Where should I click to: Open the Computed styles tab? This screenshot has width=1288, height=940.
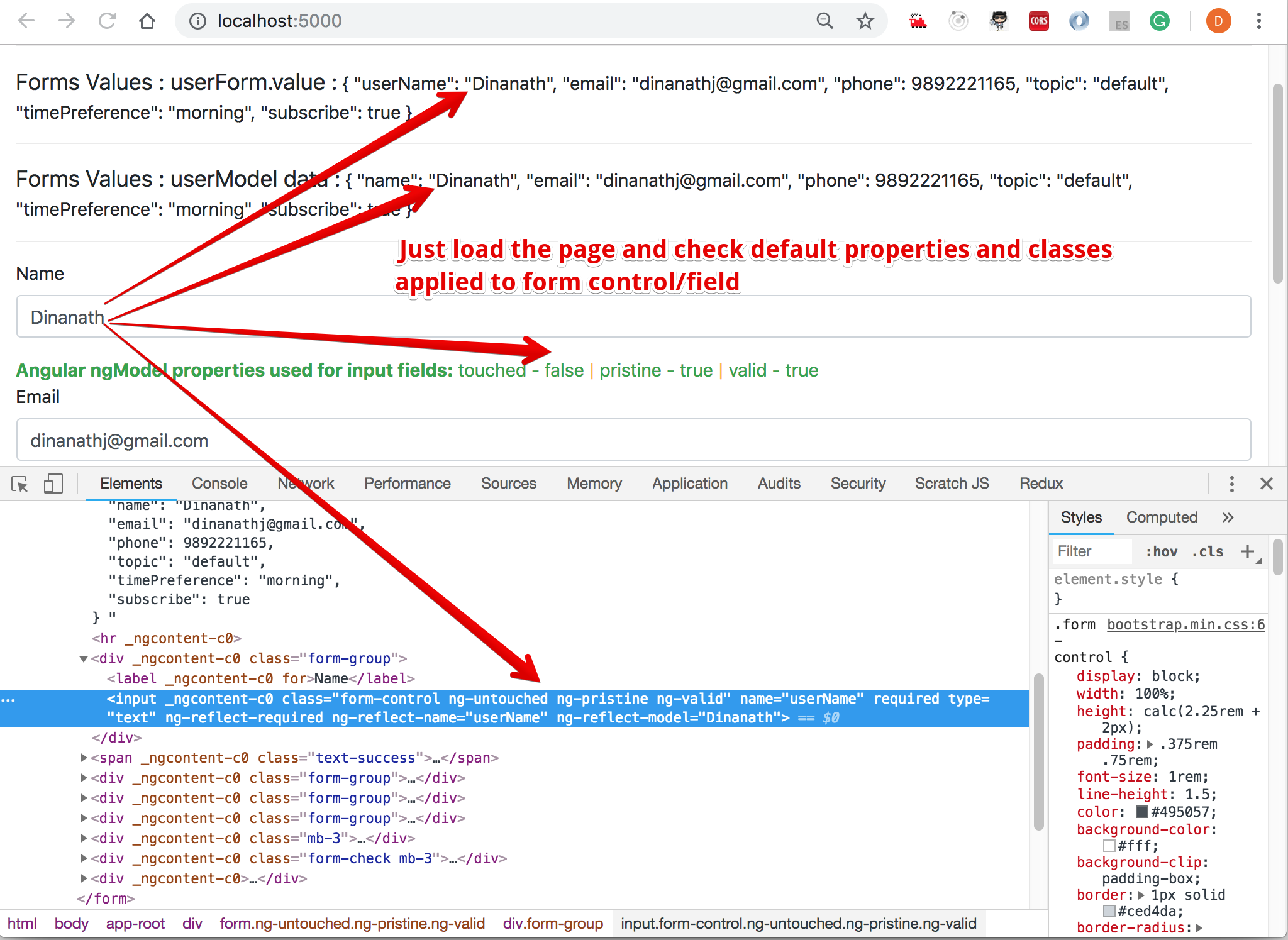tap(1162, 517)
